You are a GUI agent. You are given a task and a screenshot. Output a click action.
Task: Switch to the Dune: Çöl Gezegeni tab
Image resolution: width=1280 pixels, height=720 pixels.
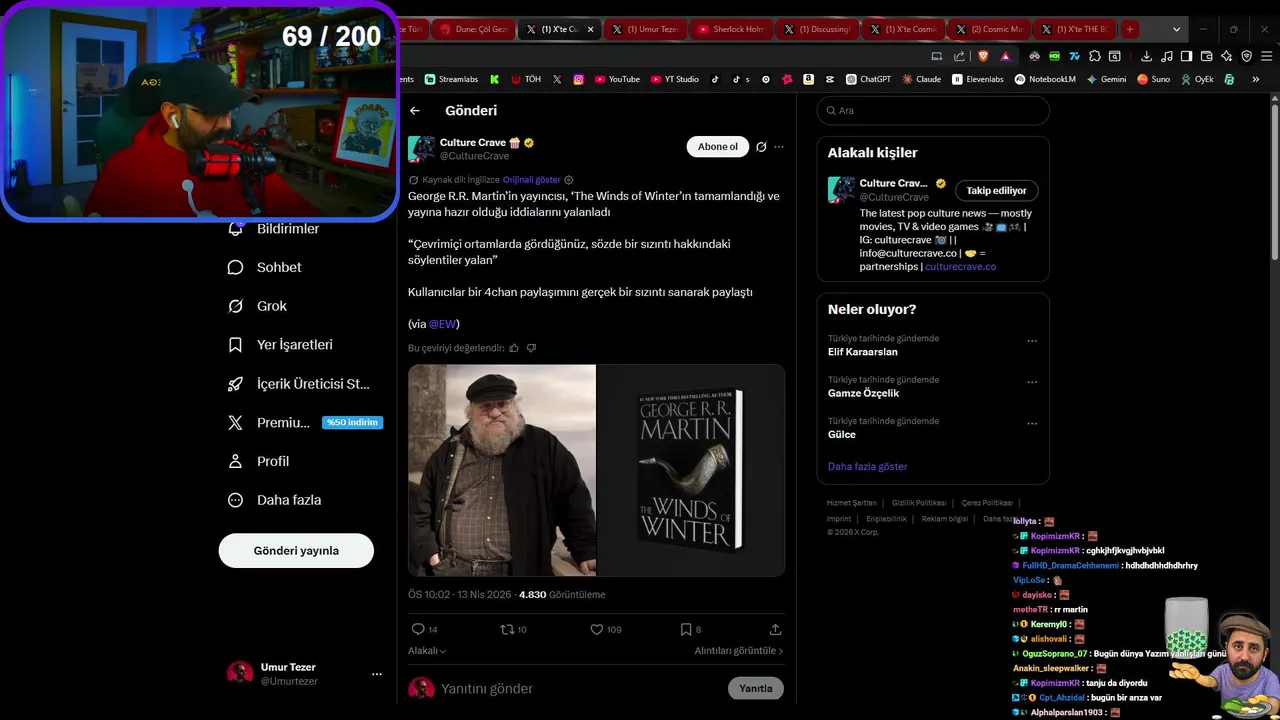(474, 30)
